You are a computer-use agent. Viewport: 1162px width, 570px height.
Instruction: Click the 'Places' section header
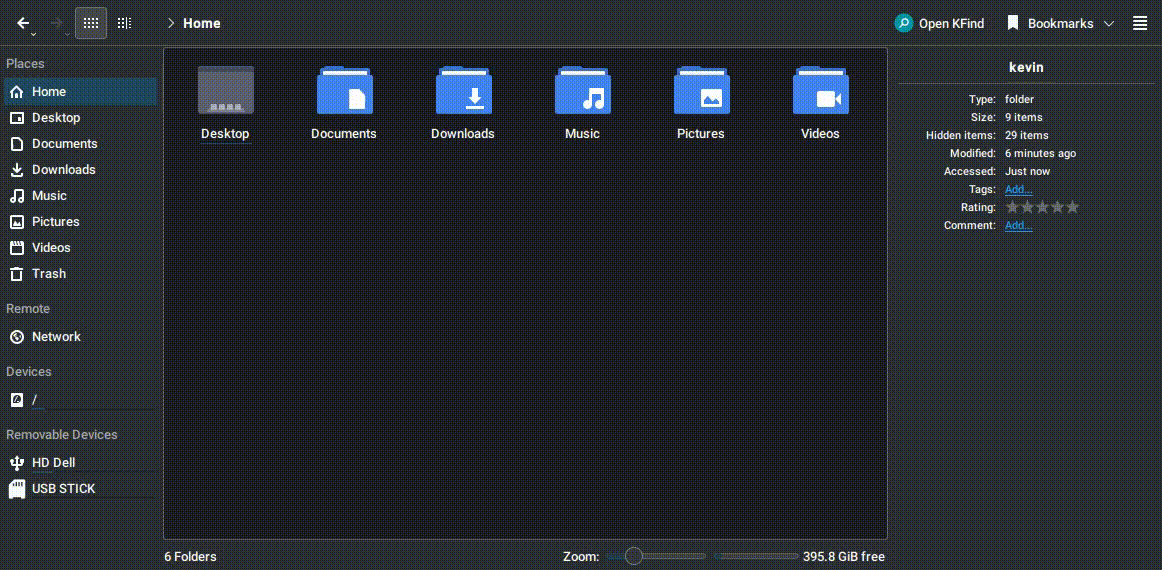(x=25, y=64)
